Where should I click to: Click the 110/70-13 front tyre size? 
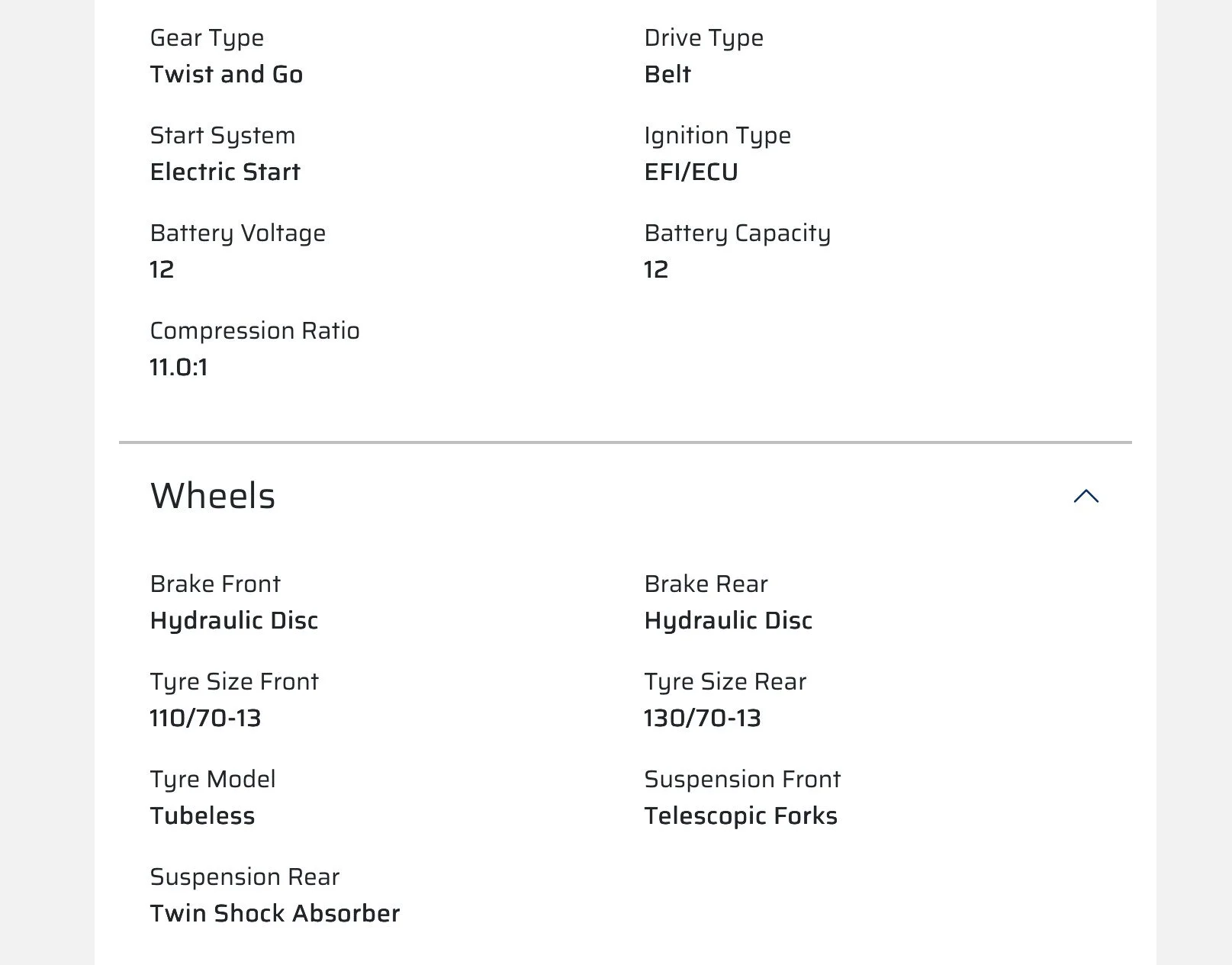tap(206, 718)
